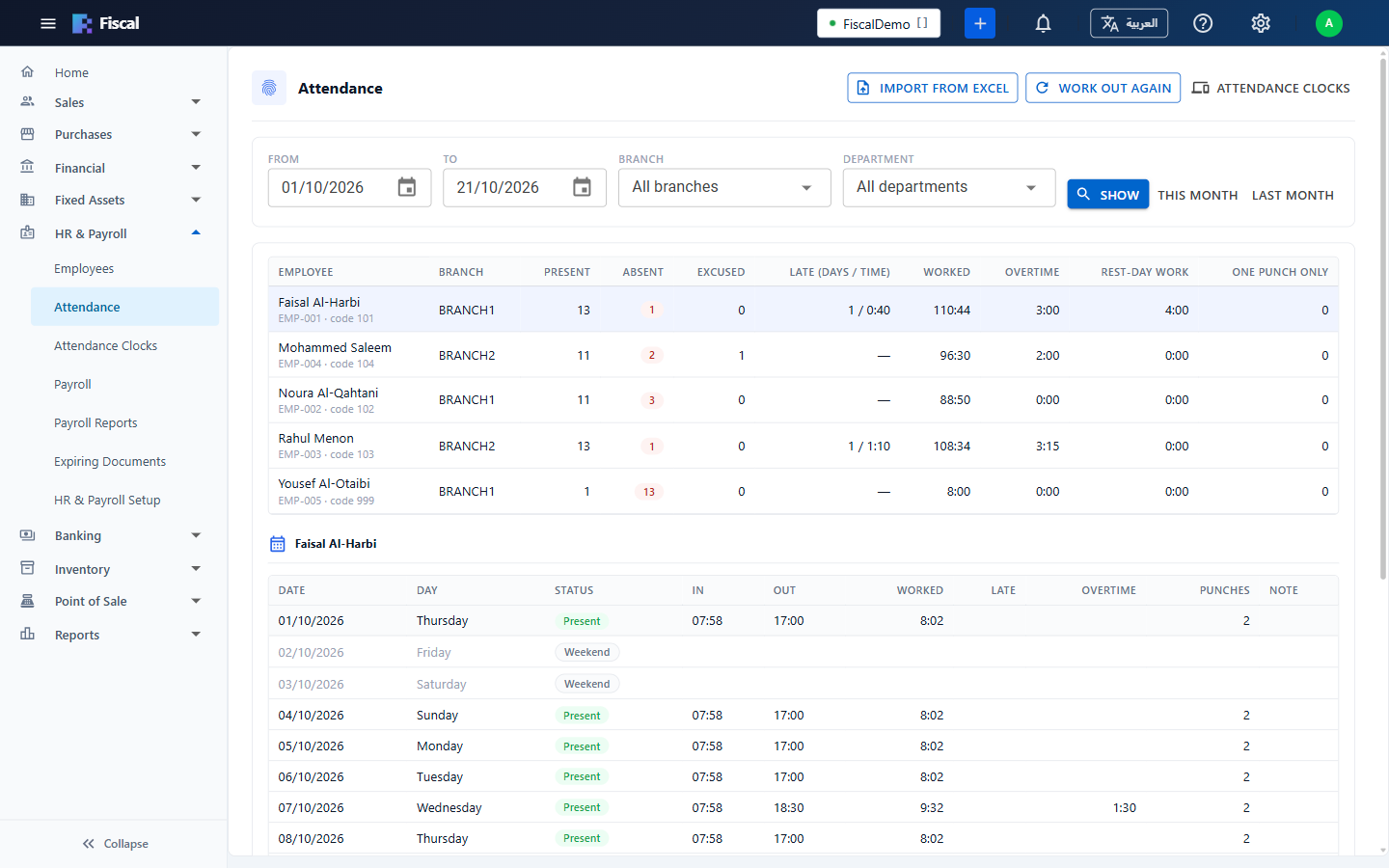The width and height of the screenshot is (1389, 868).
Task: Select the This Month filter
Action: 1197,195
